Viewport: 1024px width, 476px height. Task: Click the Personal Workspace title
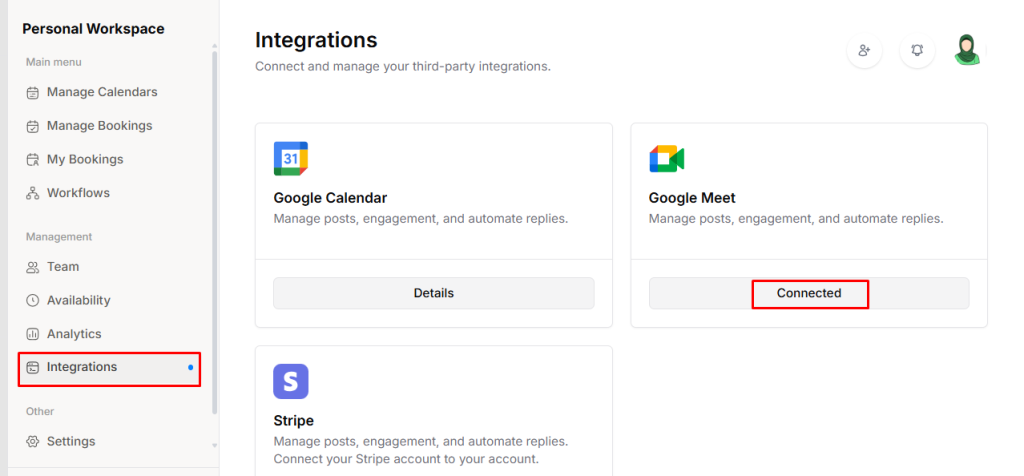coord(93,29)
